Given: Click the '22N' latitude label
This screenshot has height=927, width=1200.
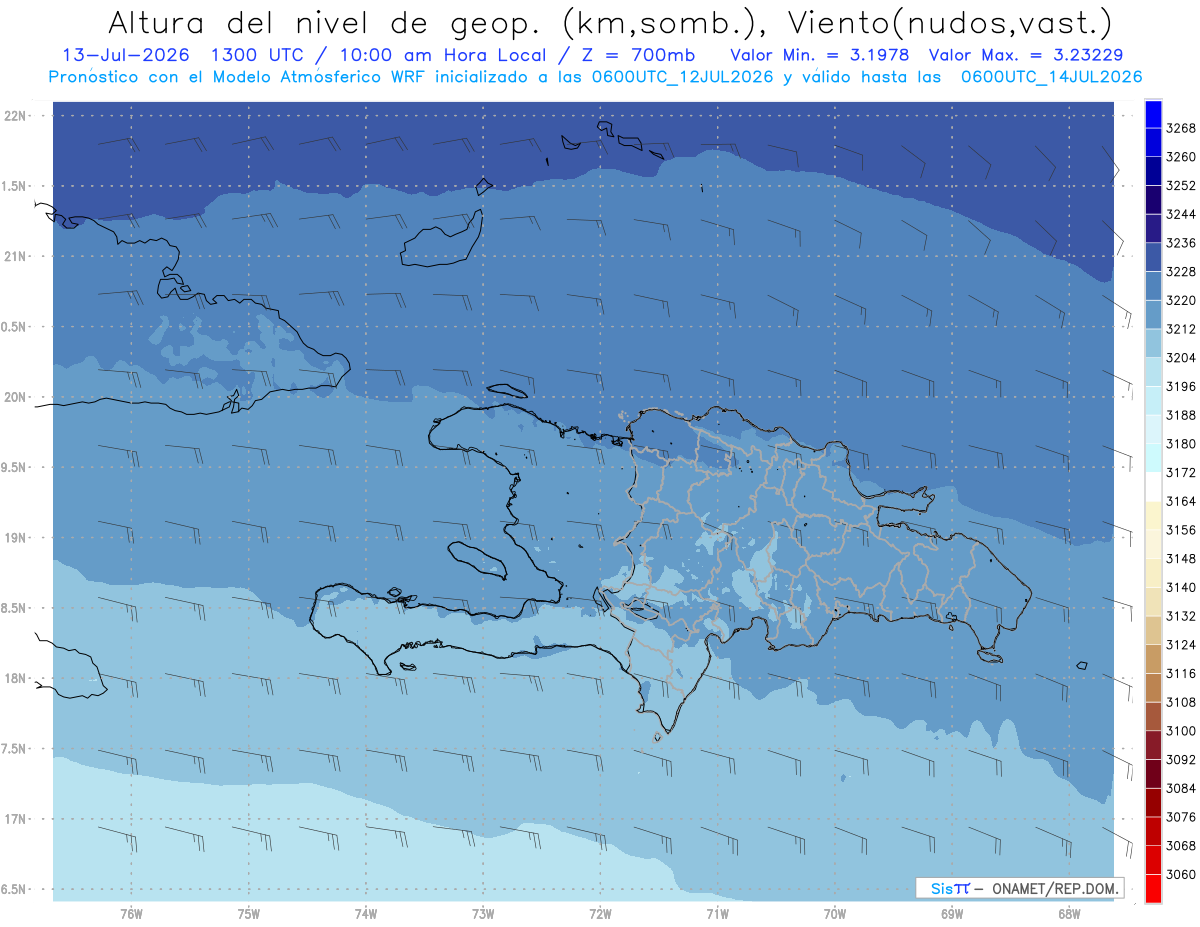Looking at the screenshot, I should tap(16, 115).
